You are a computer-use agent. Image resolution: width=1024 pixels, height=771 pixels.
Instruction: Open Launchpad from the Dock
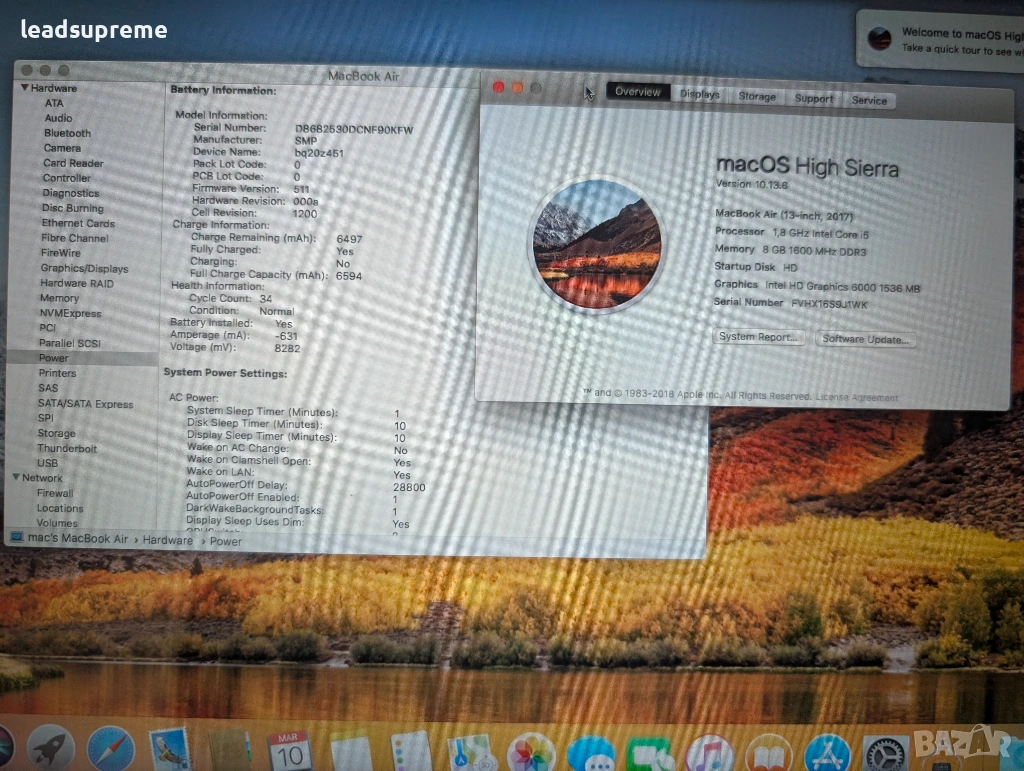[51, 747]
